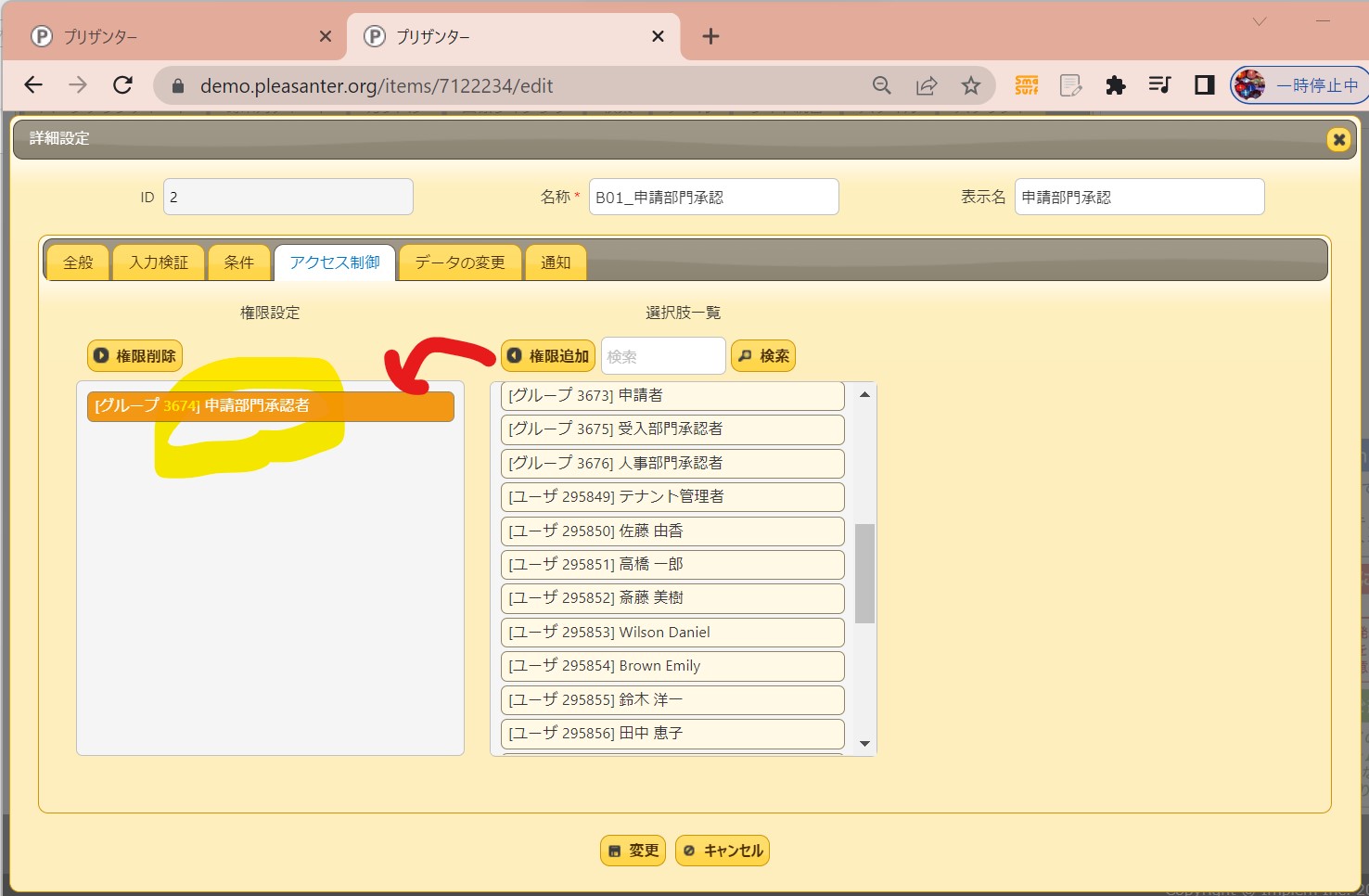Go back to the previous page

33,85
